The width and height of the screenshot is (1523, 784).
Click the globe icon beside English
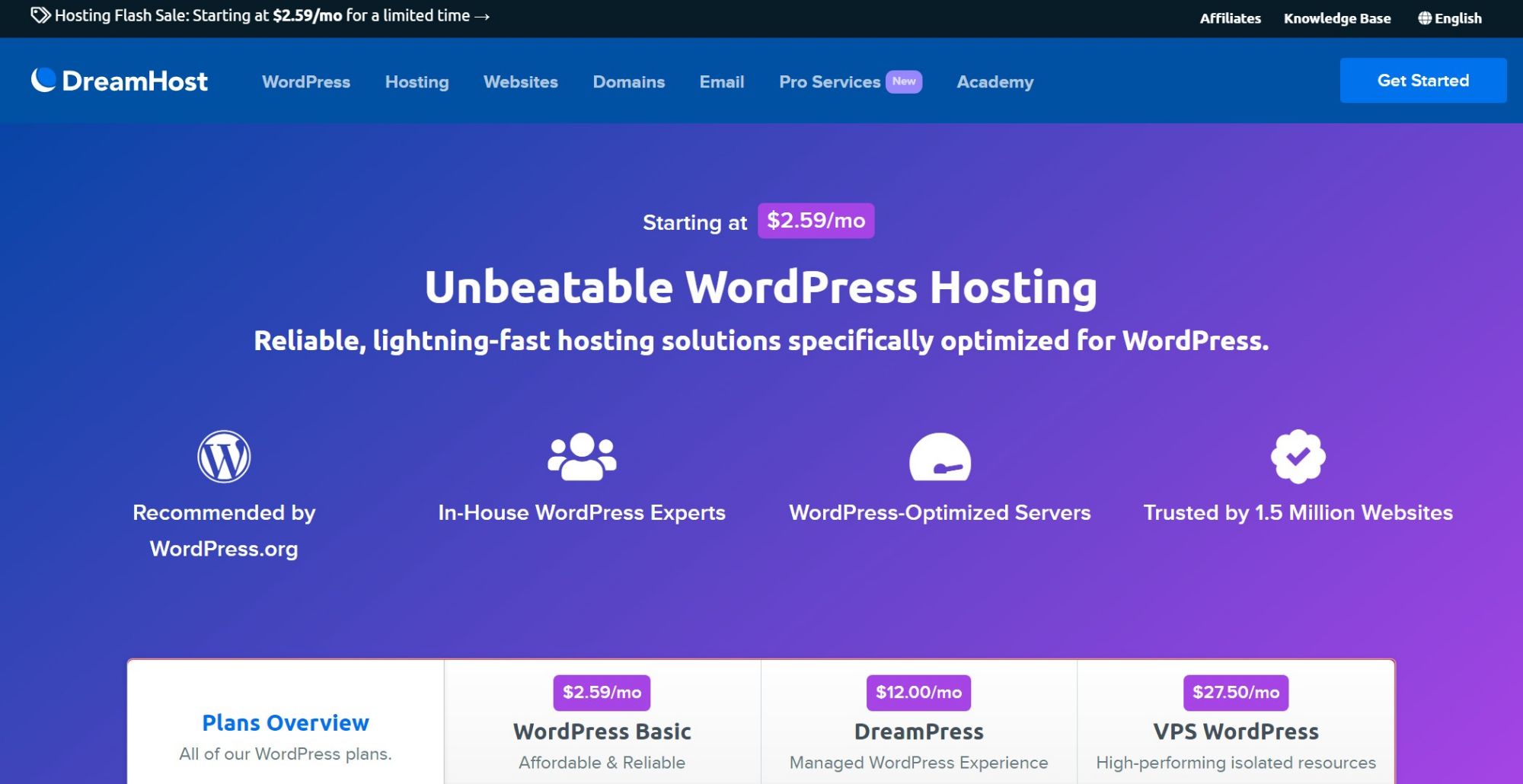coord(1424,18)
